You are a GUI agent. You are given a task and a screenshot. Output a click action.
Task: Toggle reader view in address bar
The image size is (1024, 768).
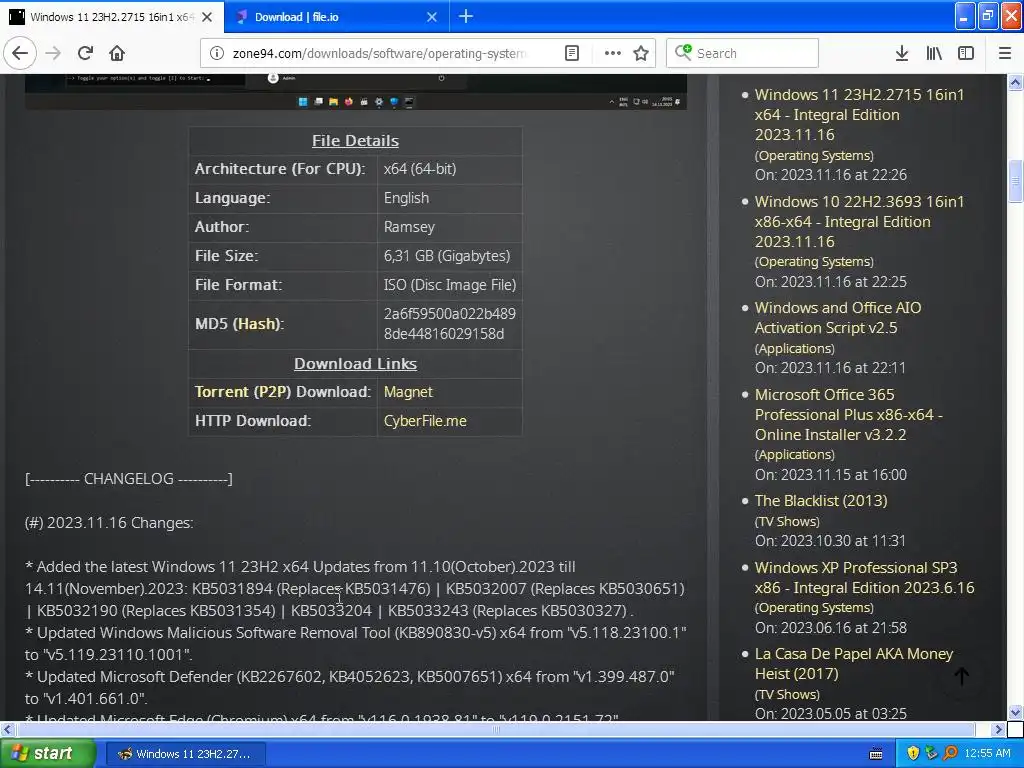(x=571, y=53)
